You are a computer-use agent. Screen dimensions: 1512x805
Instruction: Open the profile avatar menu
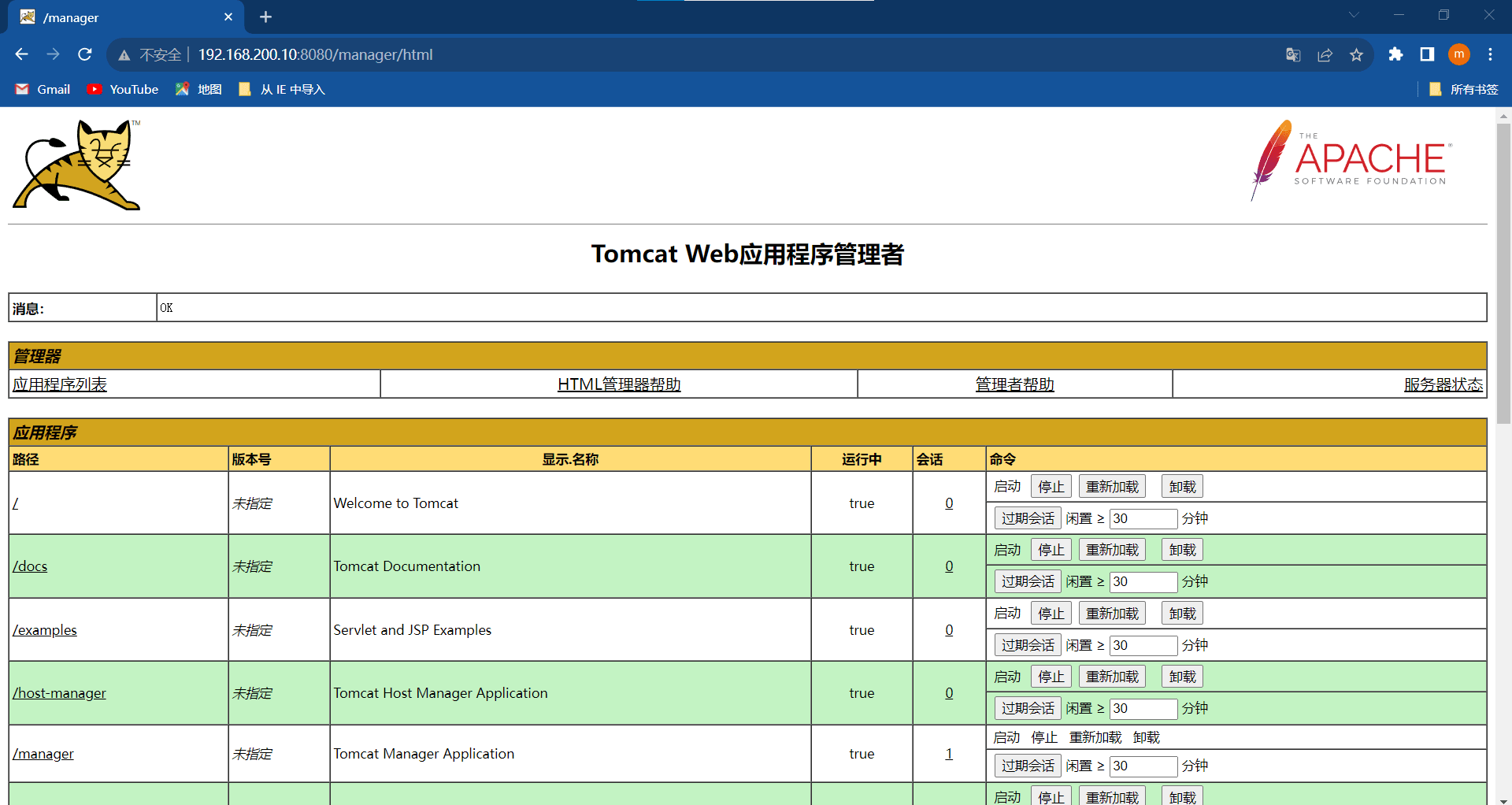coord(1459,54)
